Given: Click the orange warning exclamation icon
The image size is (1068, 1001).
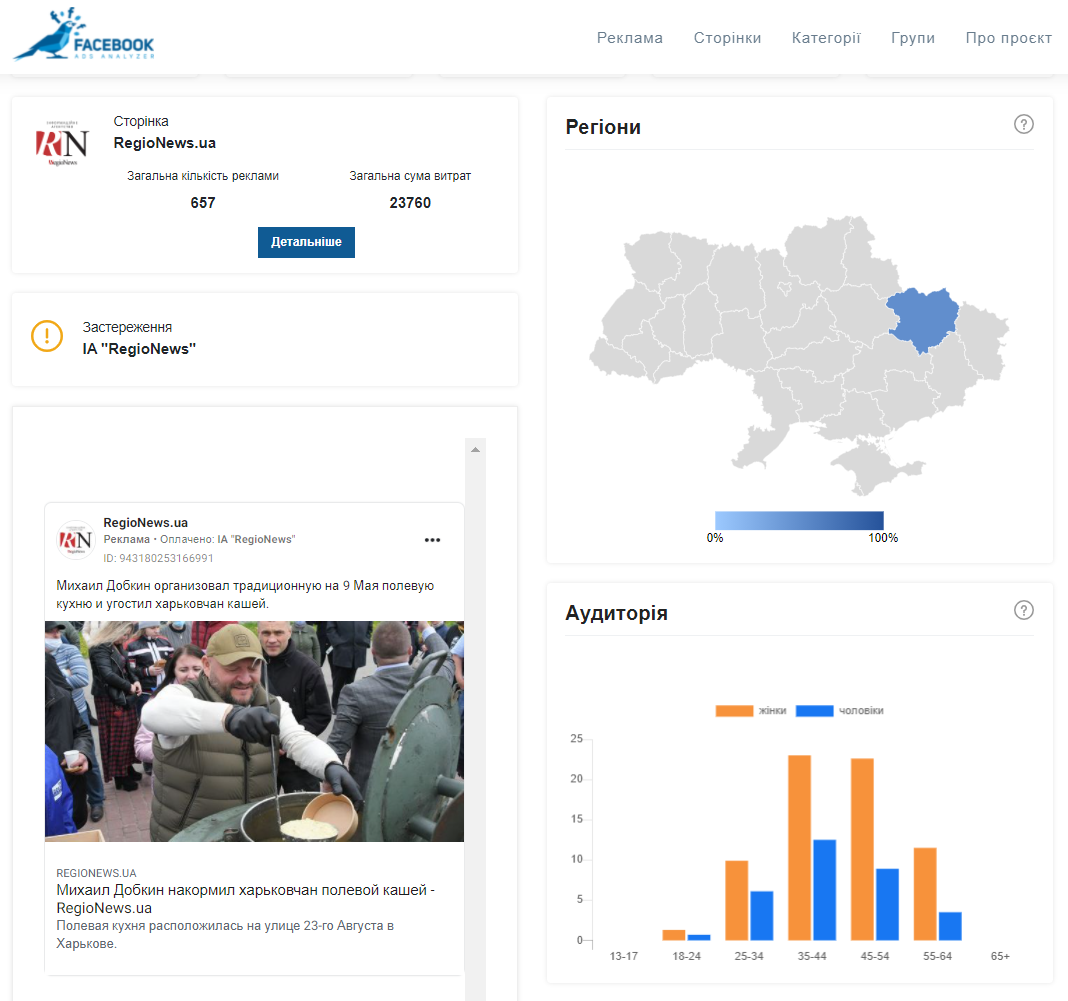Looking at the screenshot, I should pyautogui.click(x=47, y=336).
